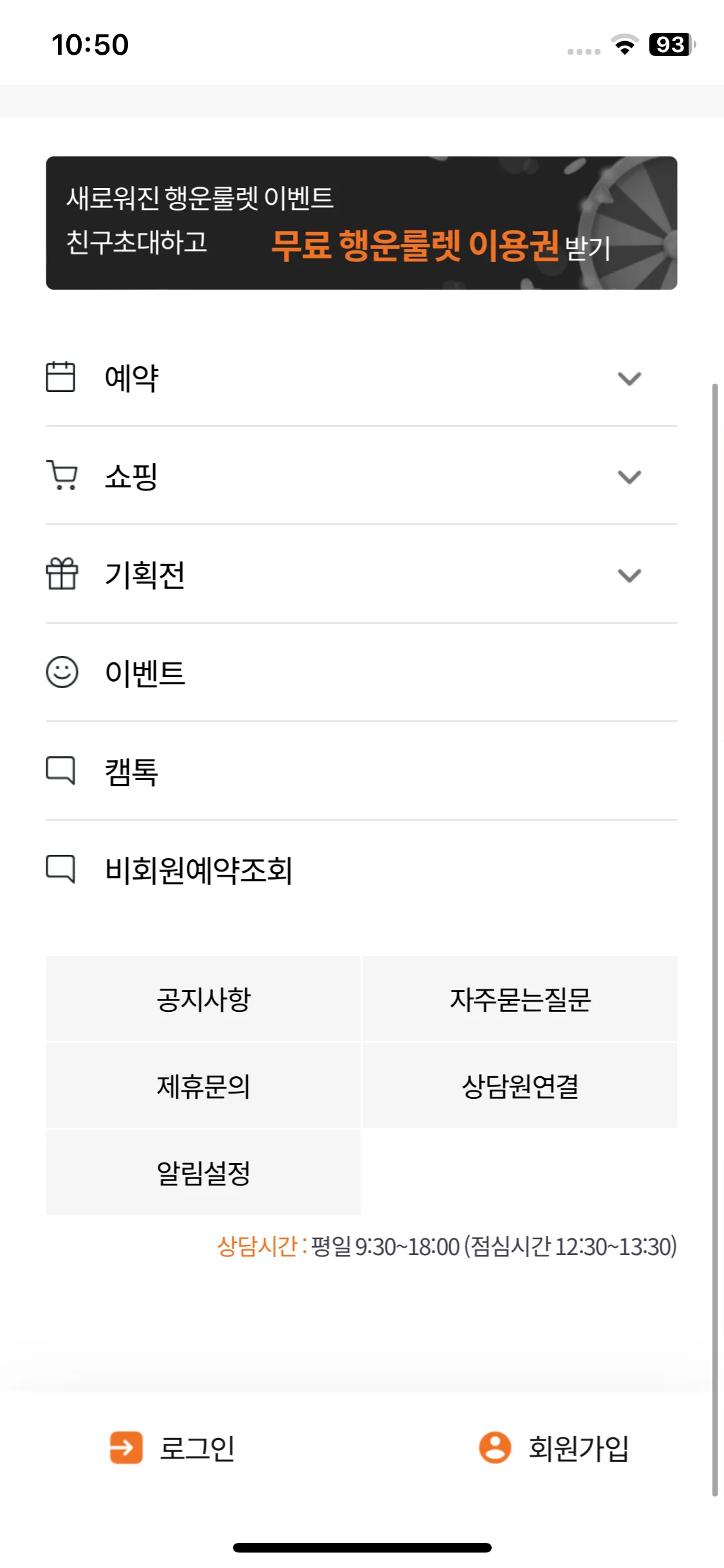
Task: Open the 캠톡 menu item
Action: tap(362, 771)
